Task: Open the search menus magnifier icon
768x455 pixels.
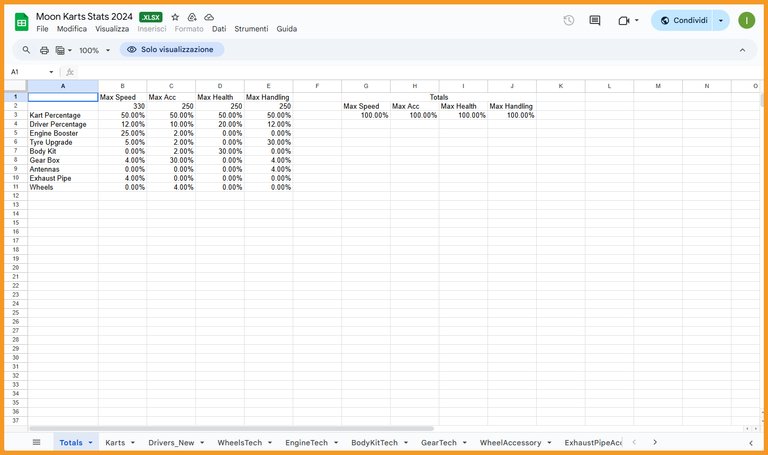Action: click(x=26, y=50)
